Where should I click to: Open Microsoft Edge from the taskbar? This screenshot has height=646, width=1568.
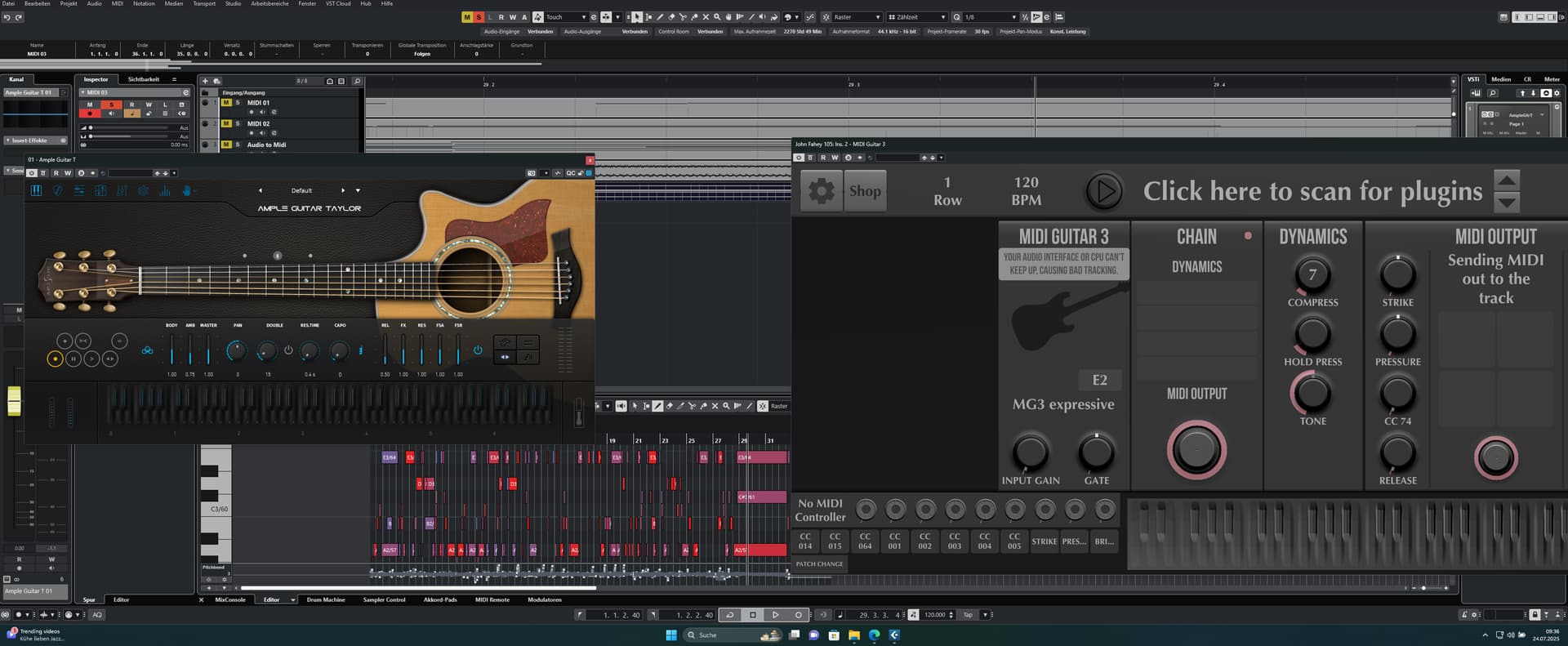point(875,635)
